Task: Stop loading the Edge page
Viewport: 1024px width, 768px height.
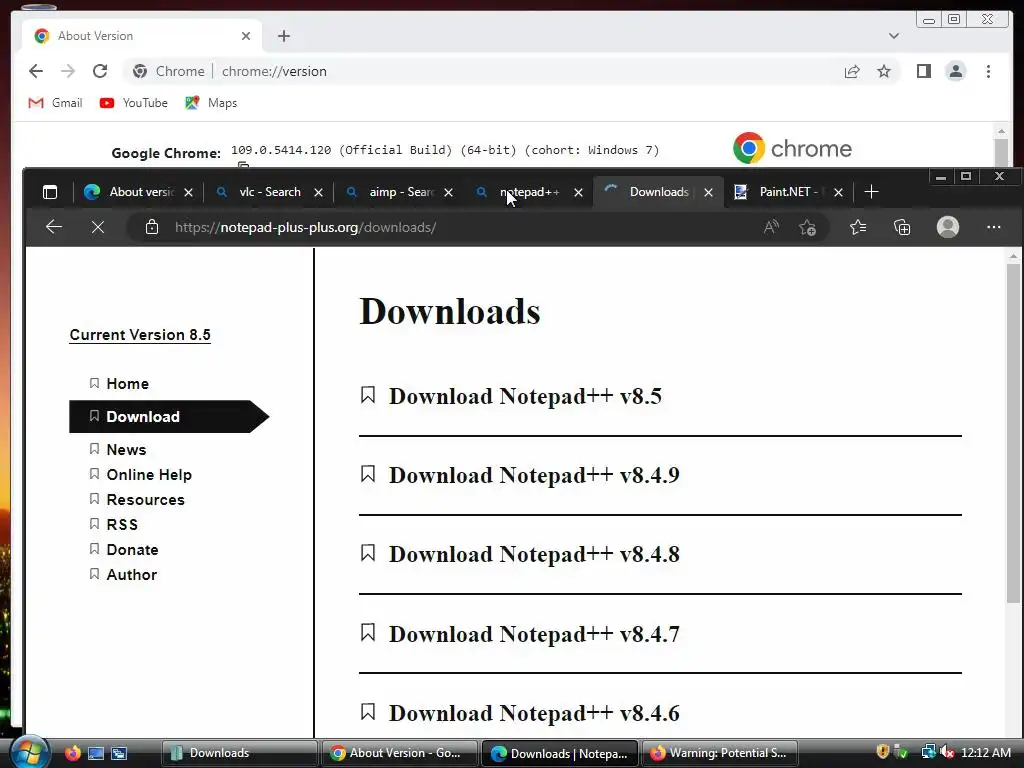Action: point(98,227)
